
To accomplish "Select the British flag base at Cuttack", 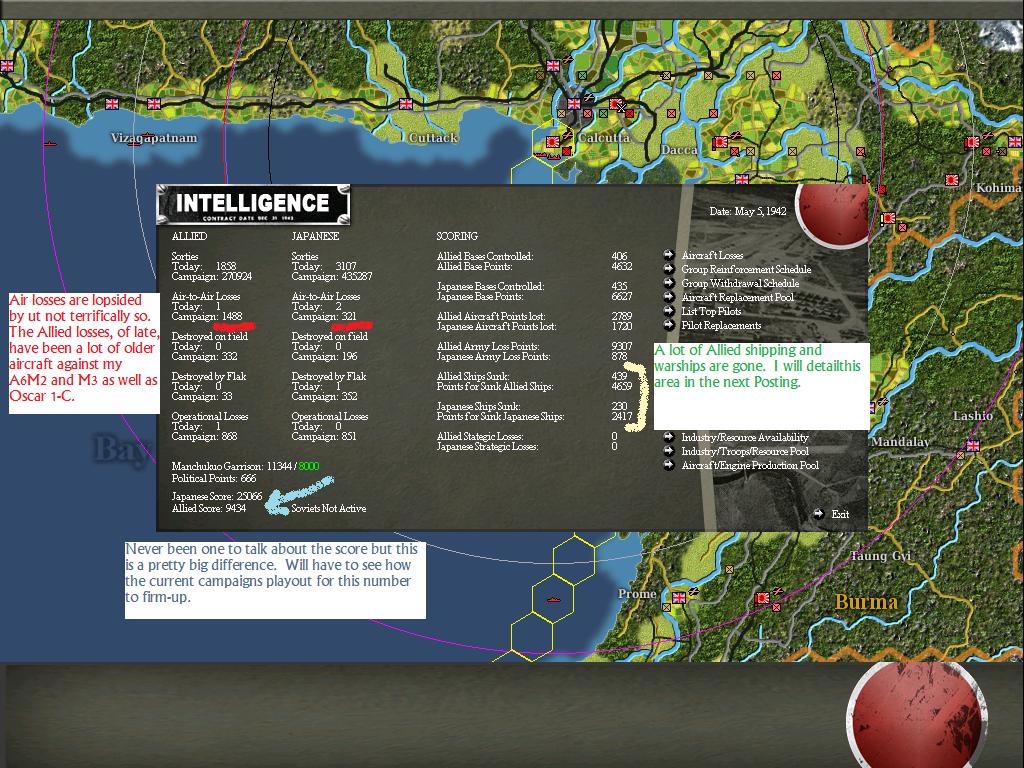I will (406, 103).
